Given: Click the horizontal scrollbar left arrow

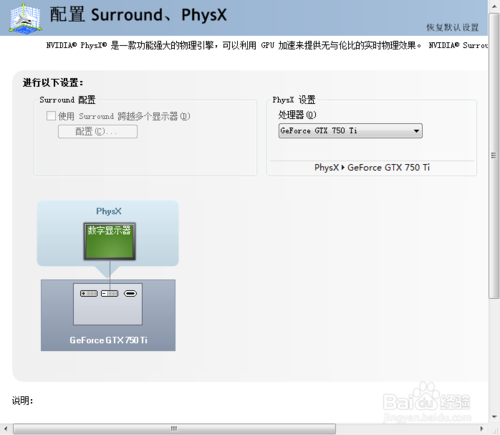Looking at the screenshot, I should [6, 428].
